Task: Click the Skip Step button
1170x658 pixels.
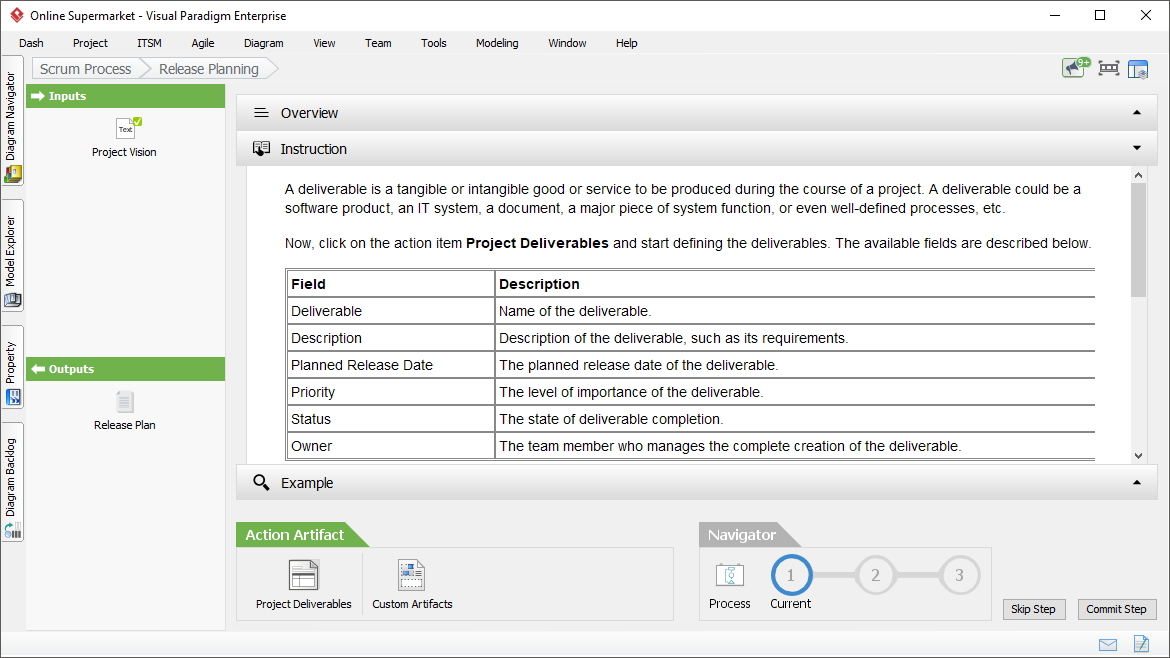Action: point(1033,610)
